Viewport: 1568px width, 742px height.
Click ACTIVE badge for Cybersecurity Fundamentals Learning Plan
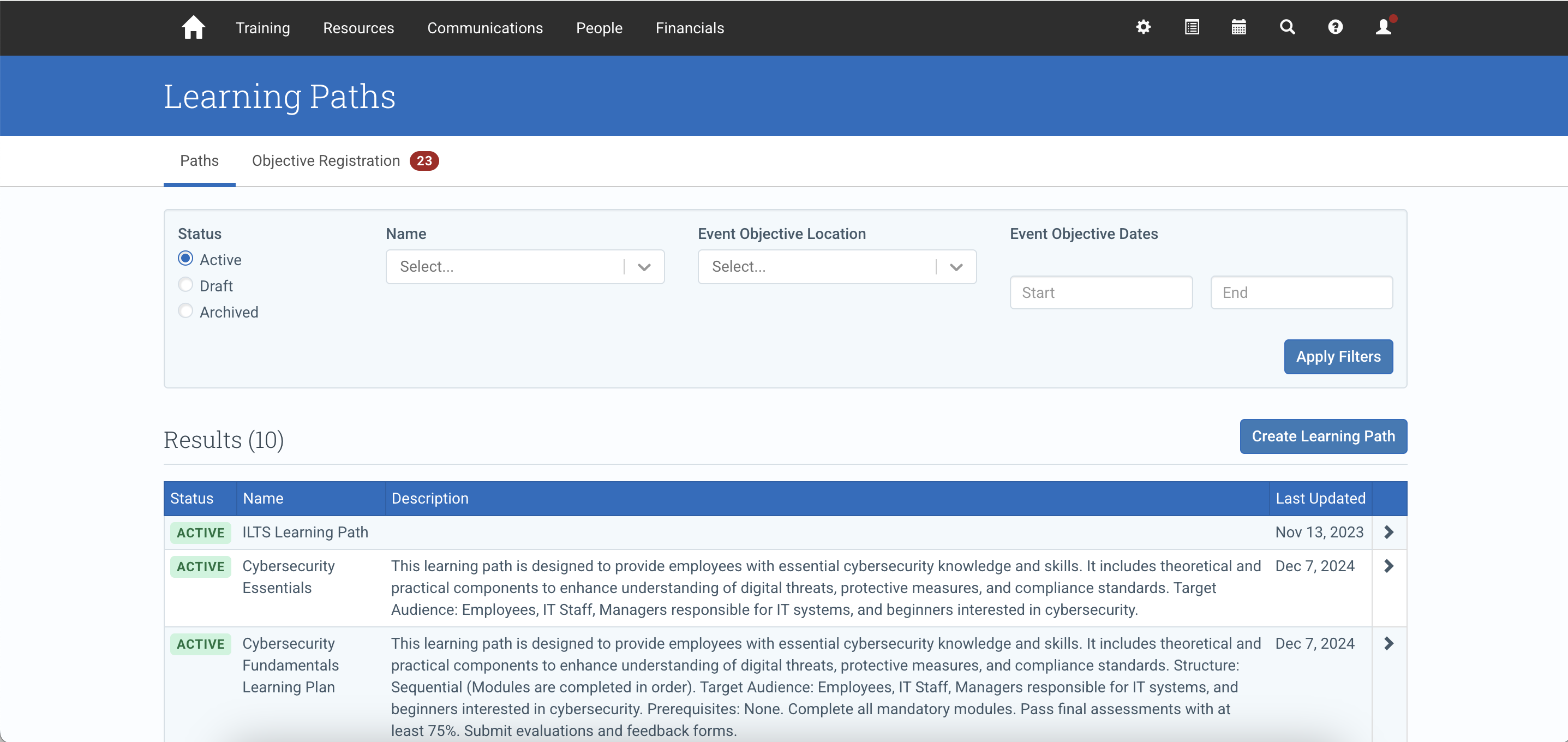[200, 644]
